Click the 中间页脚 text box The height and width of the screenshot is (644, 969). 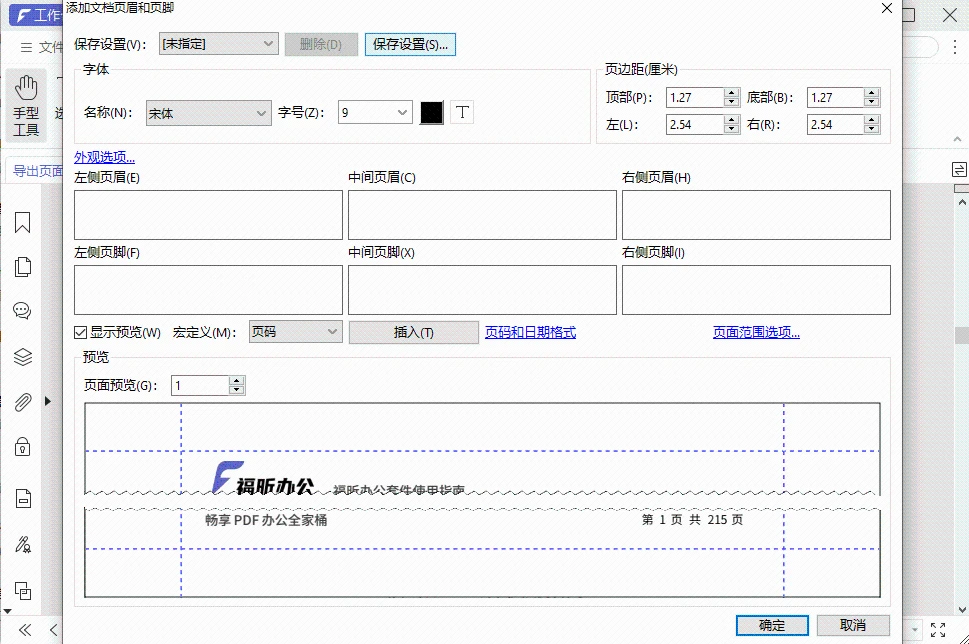pyautogui.click(x=482, y=290)
